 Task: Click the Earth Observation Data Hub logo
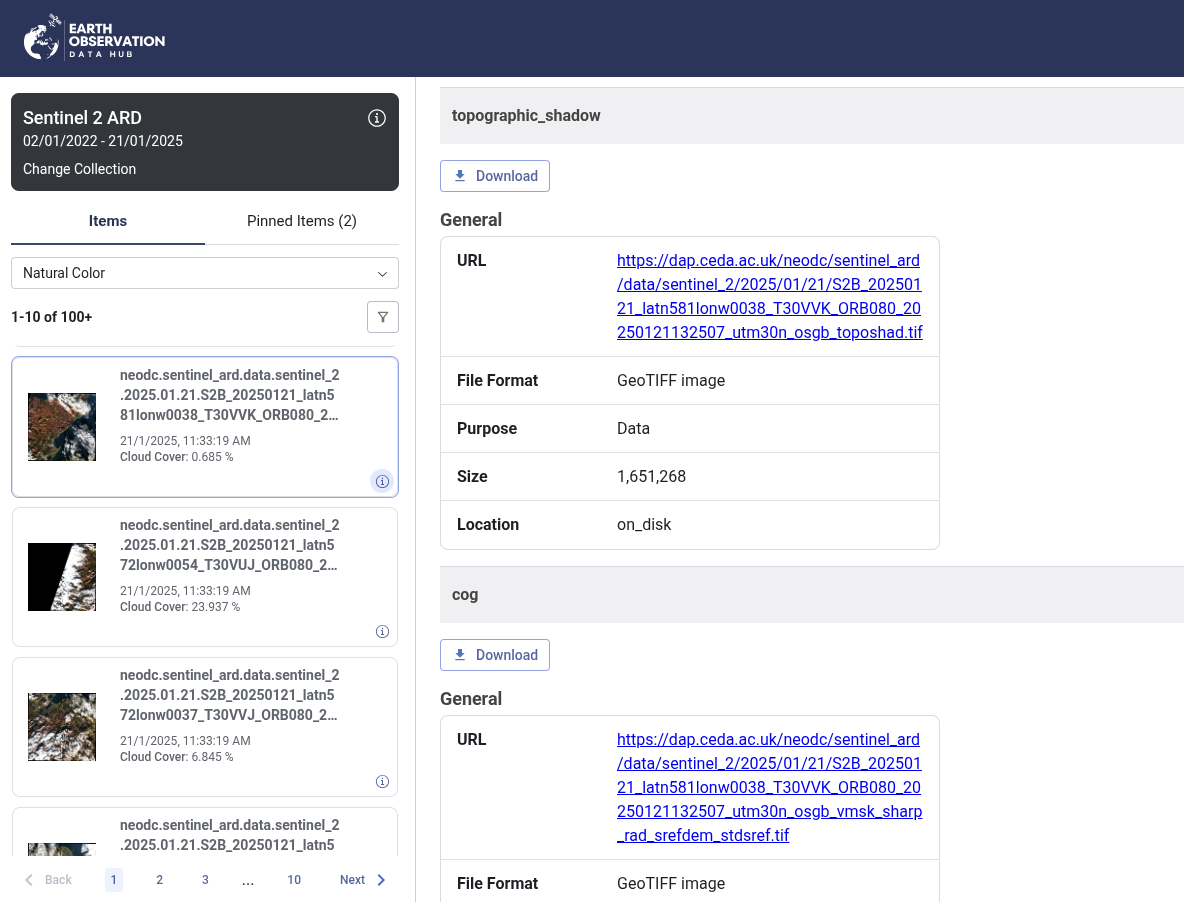94,39
